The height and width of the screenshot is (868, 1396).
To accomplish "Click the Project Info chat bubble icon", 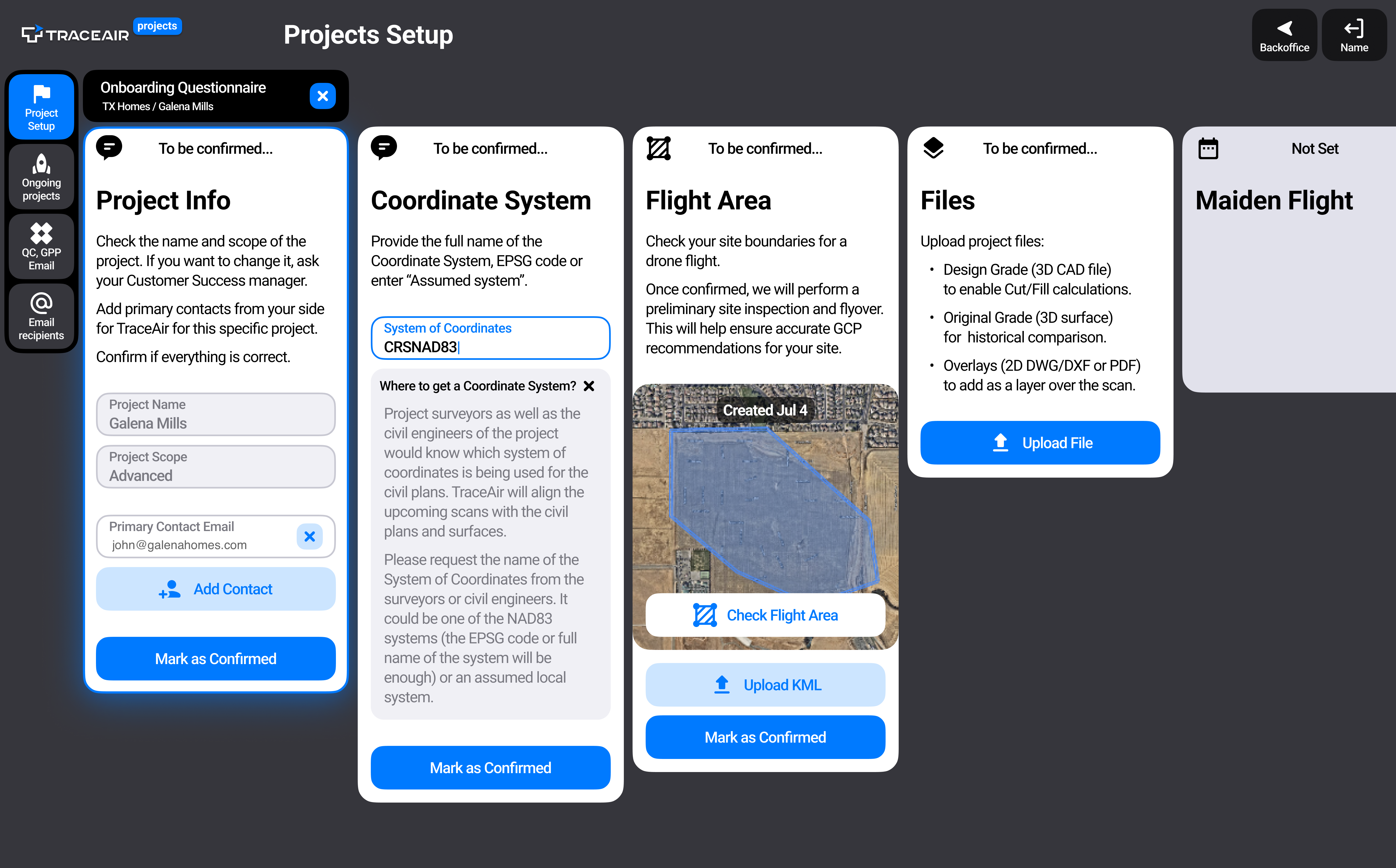I will point(109,147).
